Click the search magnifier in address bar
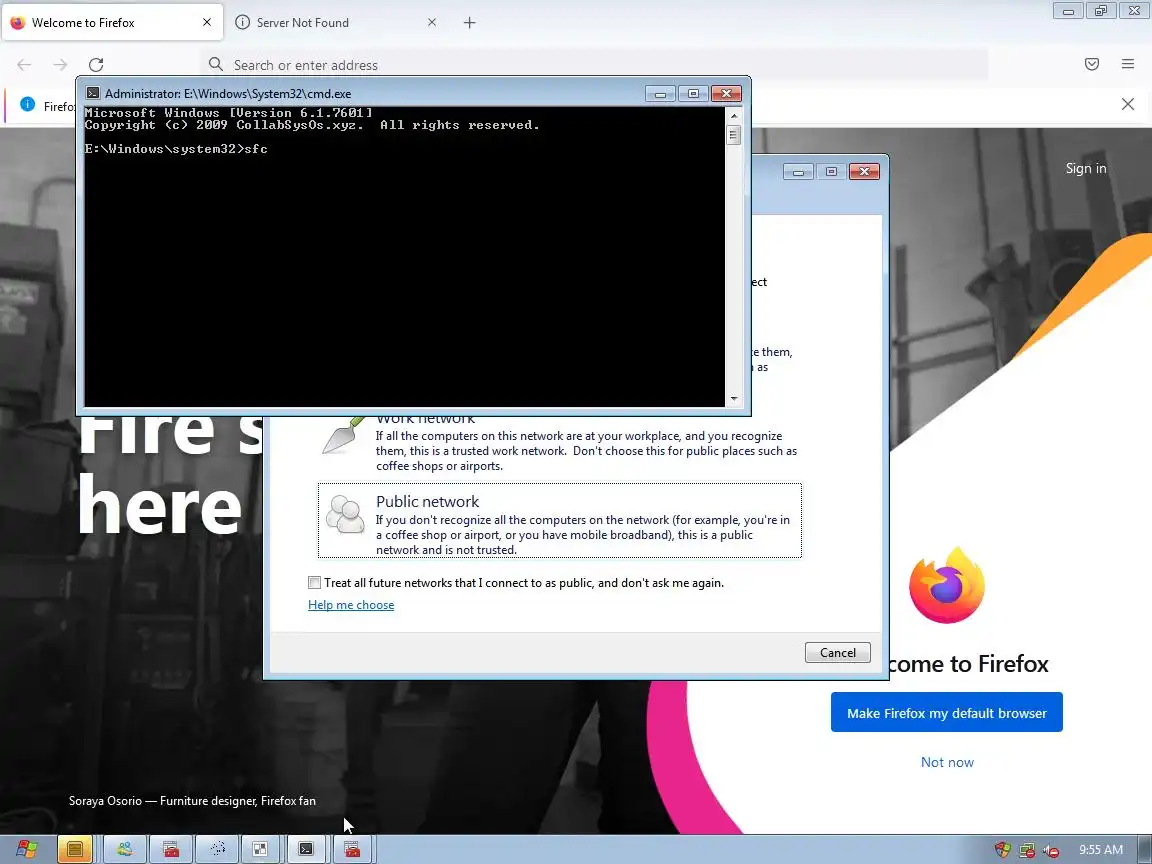1152x864 pixels. click(x=216, y=65)
